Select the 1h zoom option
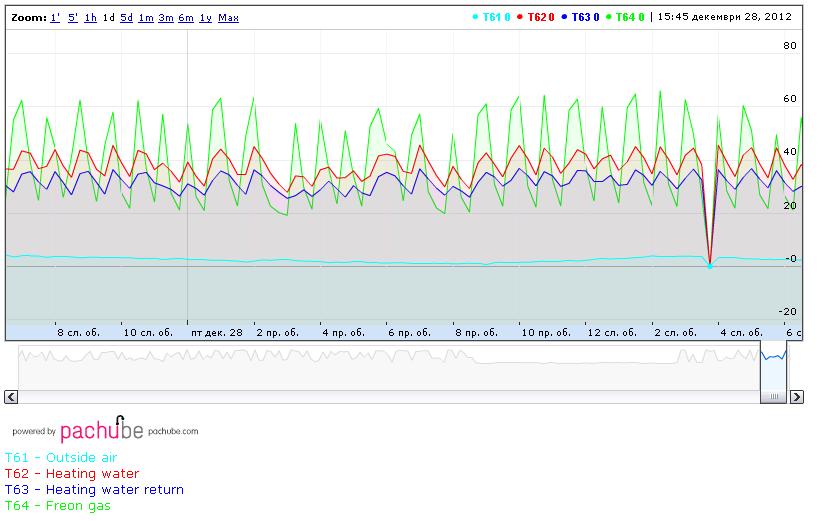The image size is (824, 521). click(x=91, y=18)
